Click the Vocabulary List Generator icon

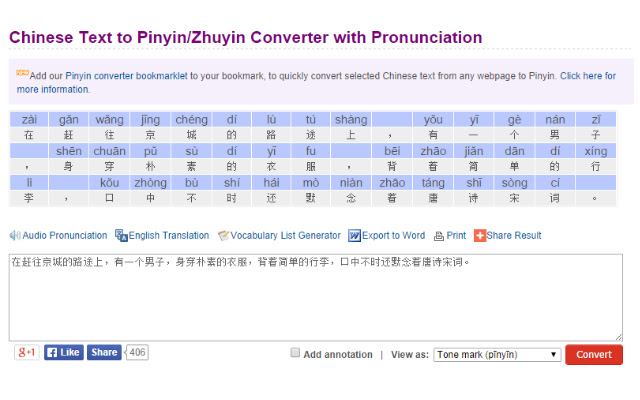[224, 236]
